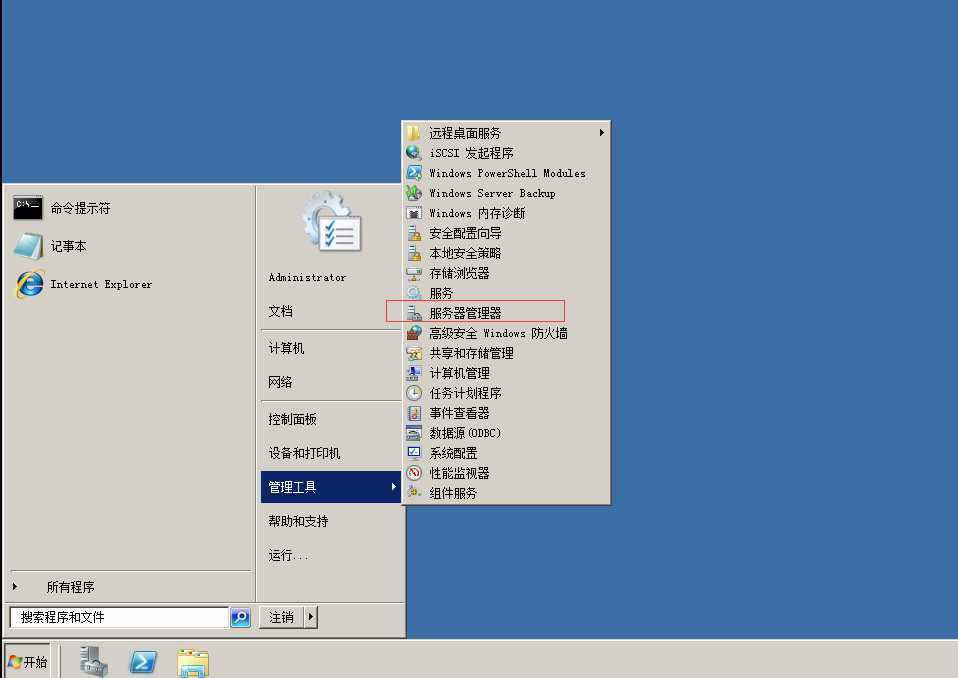Open Server Manager from the taskbar
This screenshot has height=678, width=958.
93,662
